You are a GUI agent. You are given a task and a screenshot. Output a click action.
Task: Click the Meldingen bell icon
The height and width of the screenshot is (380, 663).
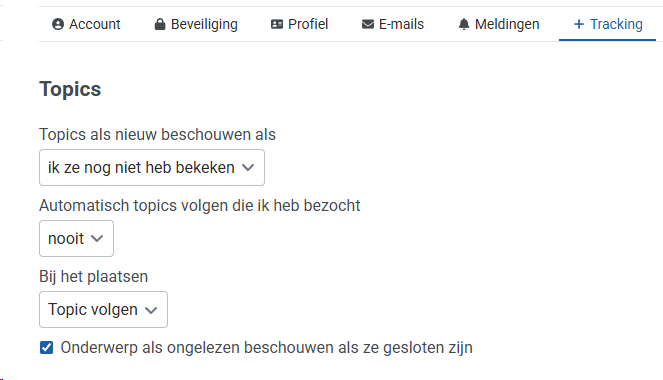click(464, 25)
